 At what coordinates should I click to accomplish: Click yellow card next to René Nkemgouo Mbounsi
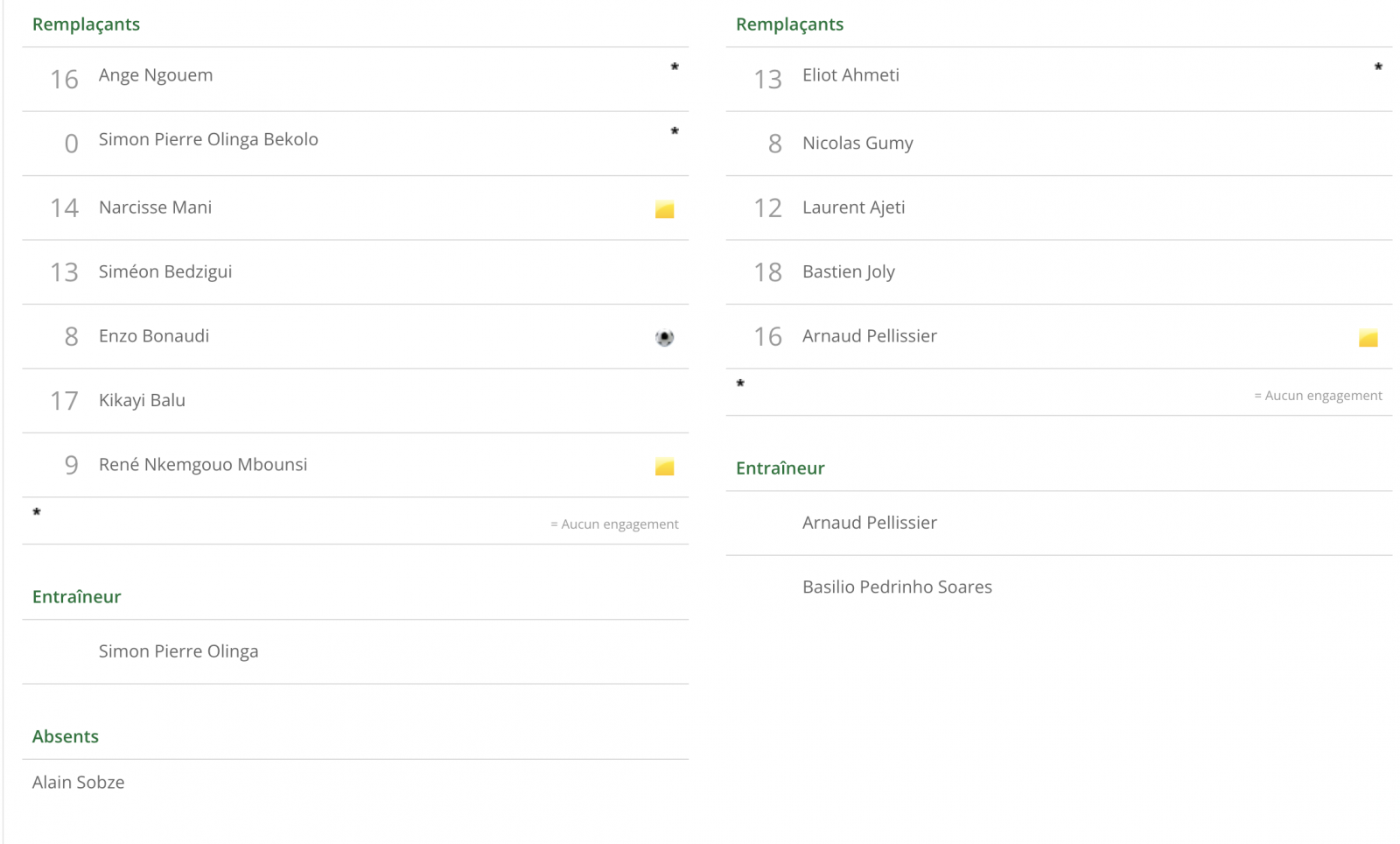664,467
